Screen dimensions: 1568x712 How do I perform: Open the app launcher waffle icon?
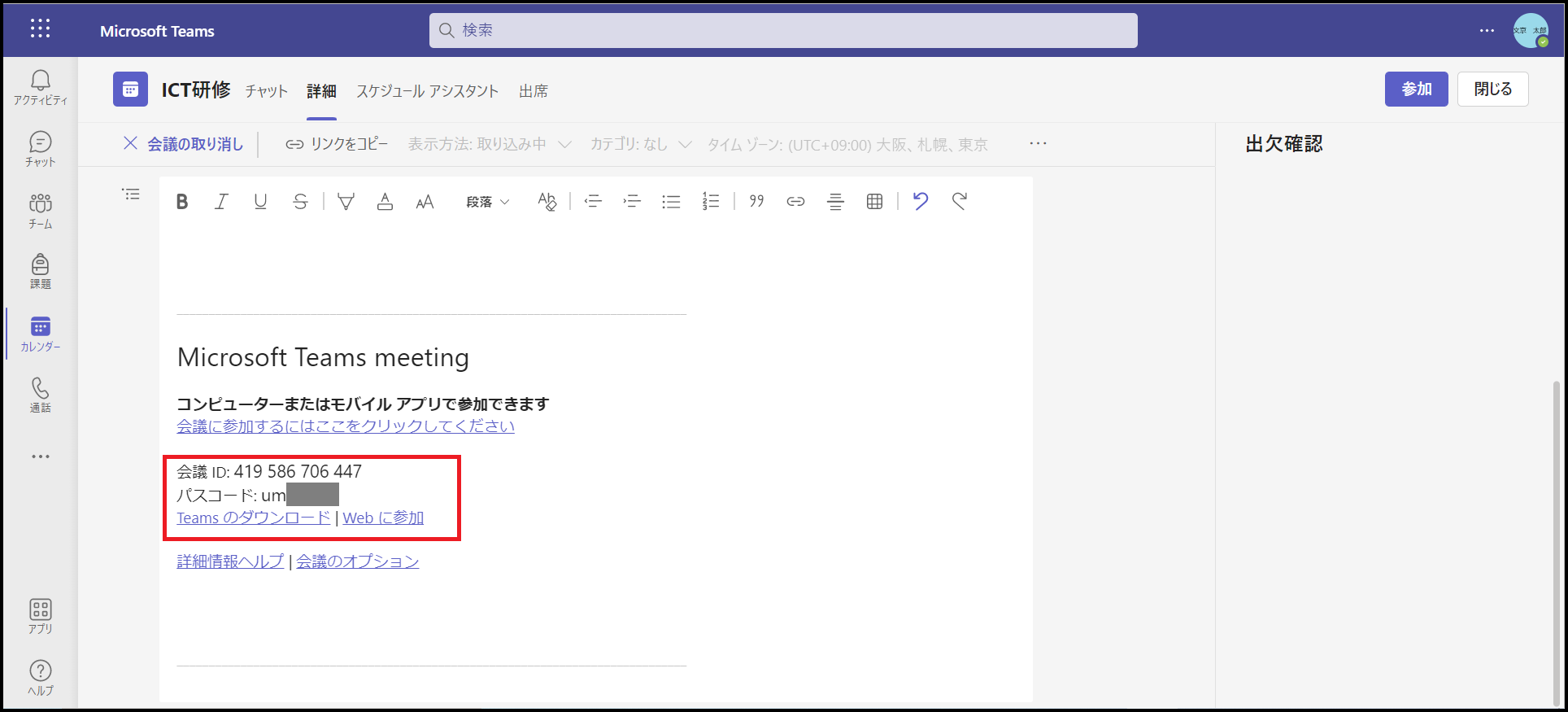pos(40,29)
